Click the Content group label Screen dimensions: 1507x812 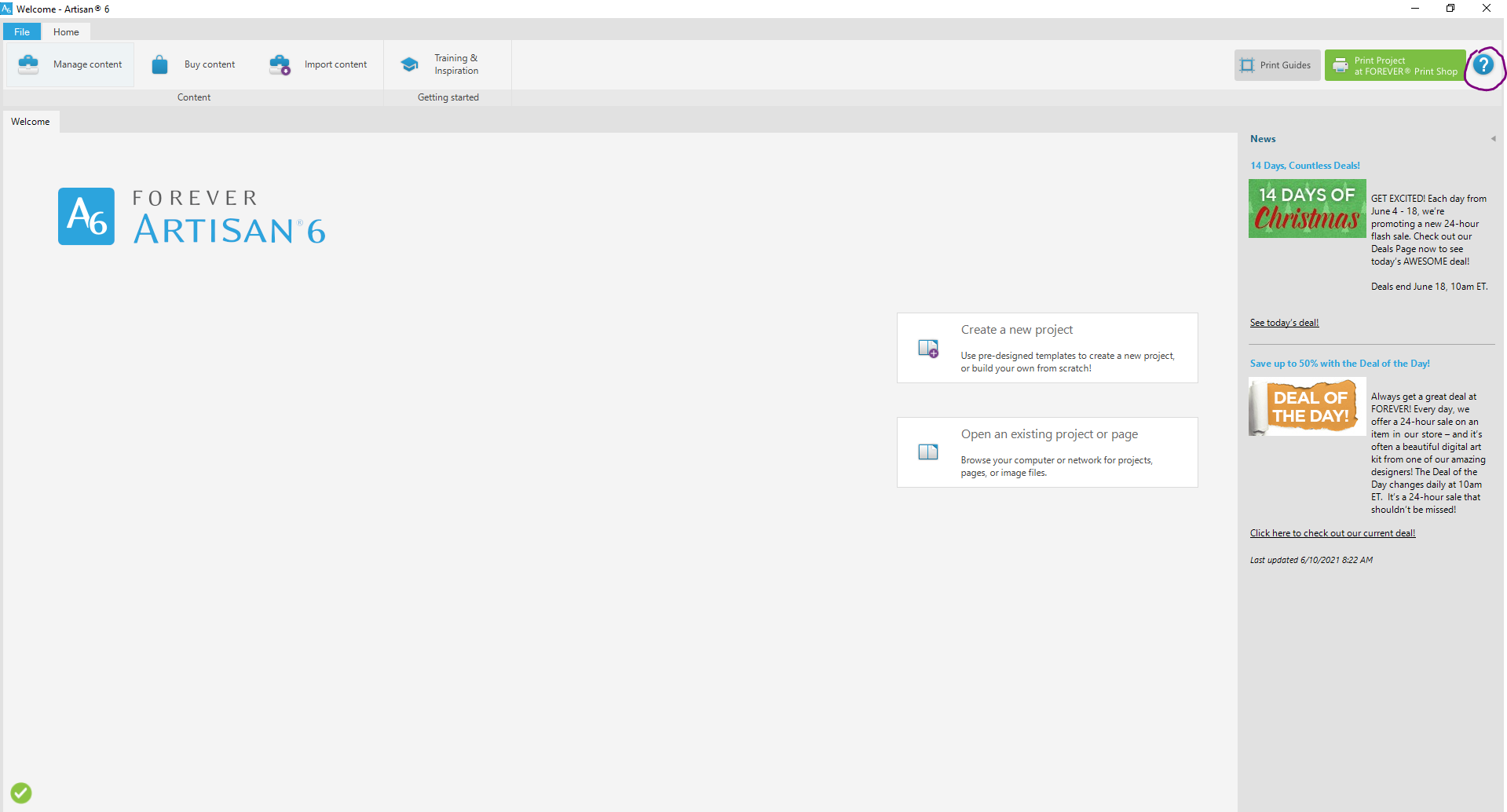coord(194,97)
